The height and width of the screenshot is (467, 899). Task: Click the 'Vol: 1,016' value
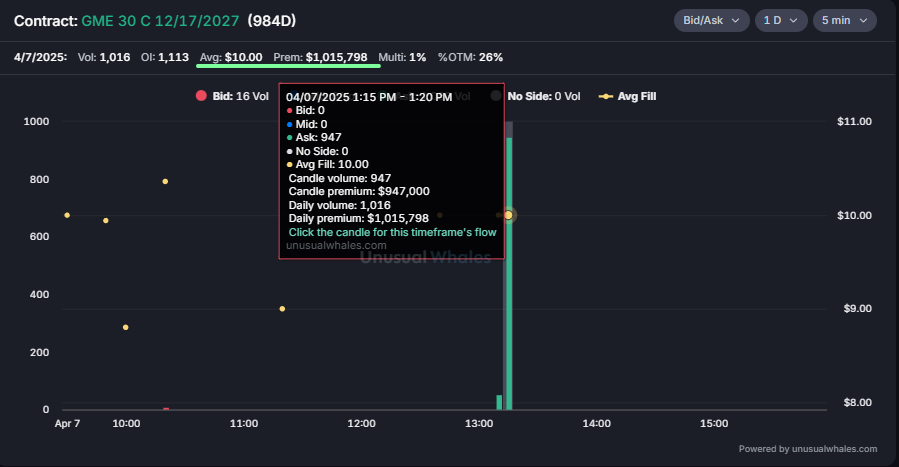pos(104,57)
